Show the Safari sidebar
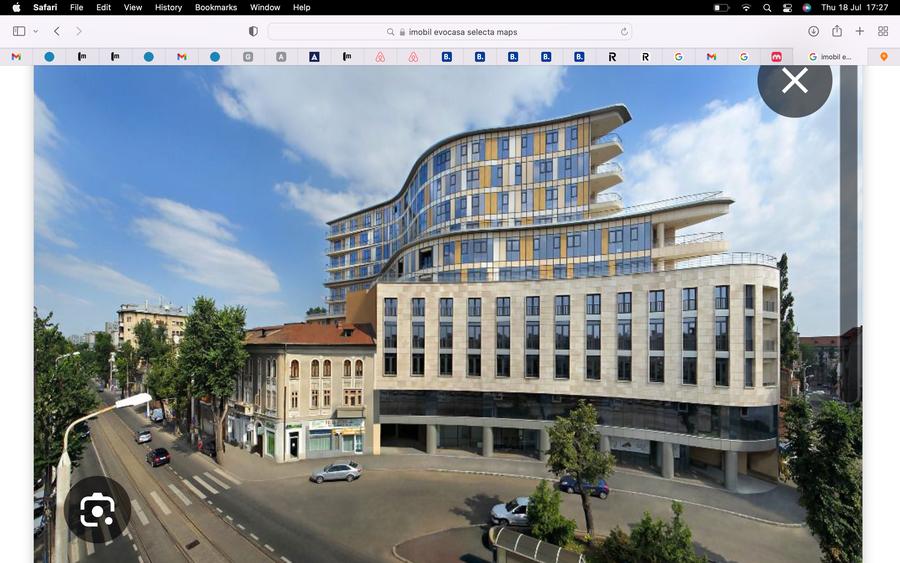 pyautogui.click(x=19, y=31)
